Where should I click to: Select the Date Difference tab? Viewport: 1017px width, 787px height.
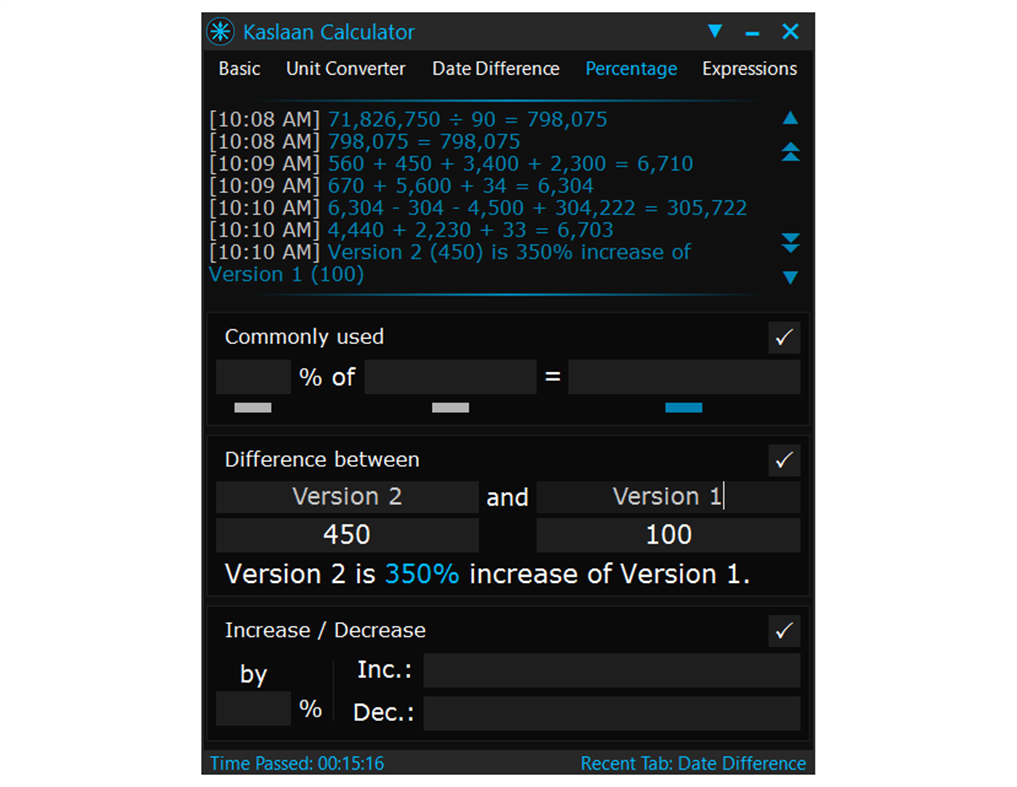[x=495, y=68]
